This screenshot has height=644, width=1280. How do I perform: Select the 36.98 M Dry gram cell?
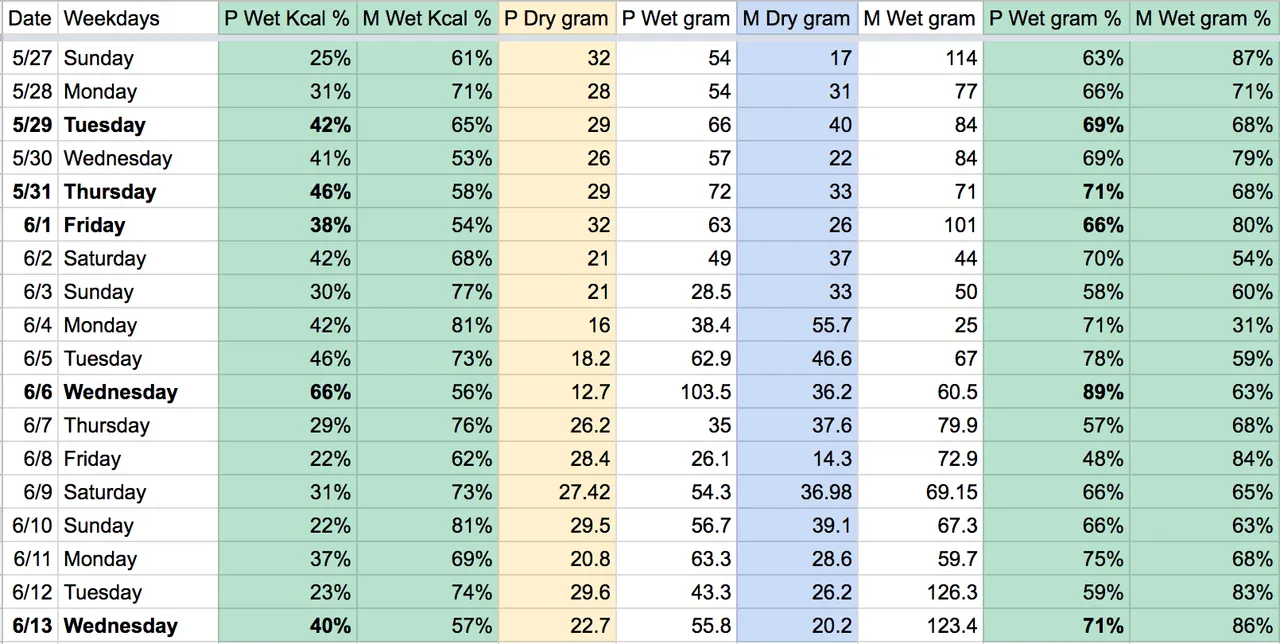click(x=797, y=492)
